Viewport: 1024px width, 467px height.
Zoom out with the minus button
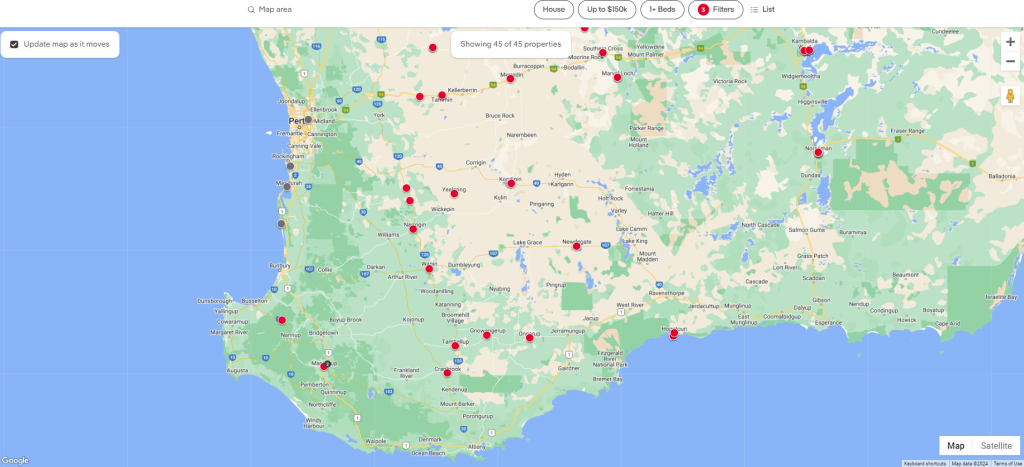click(x=1010, y=62)
